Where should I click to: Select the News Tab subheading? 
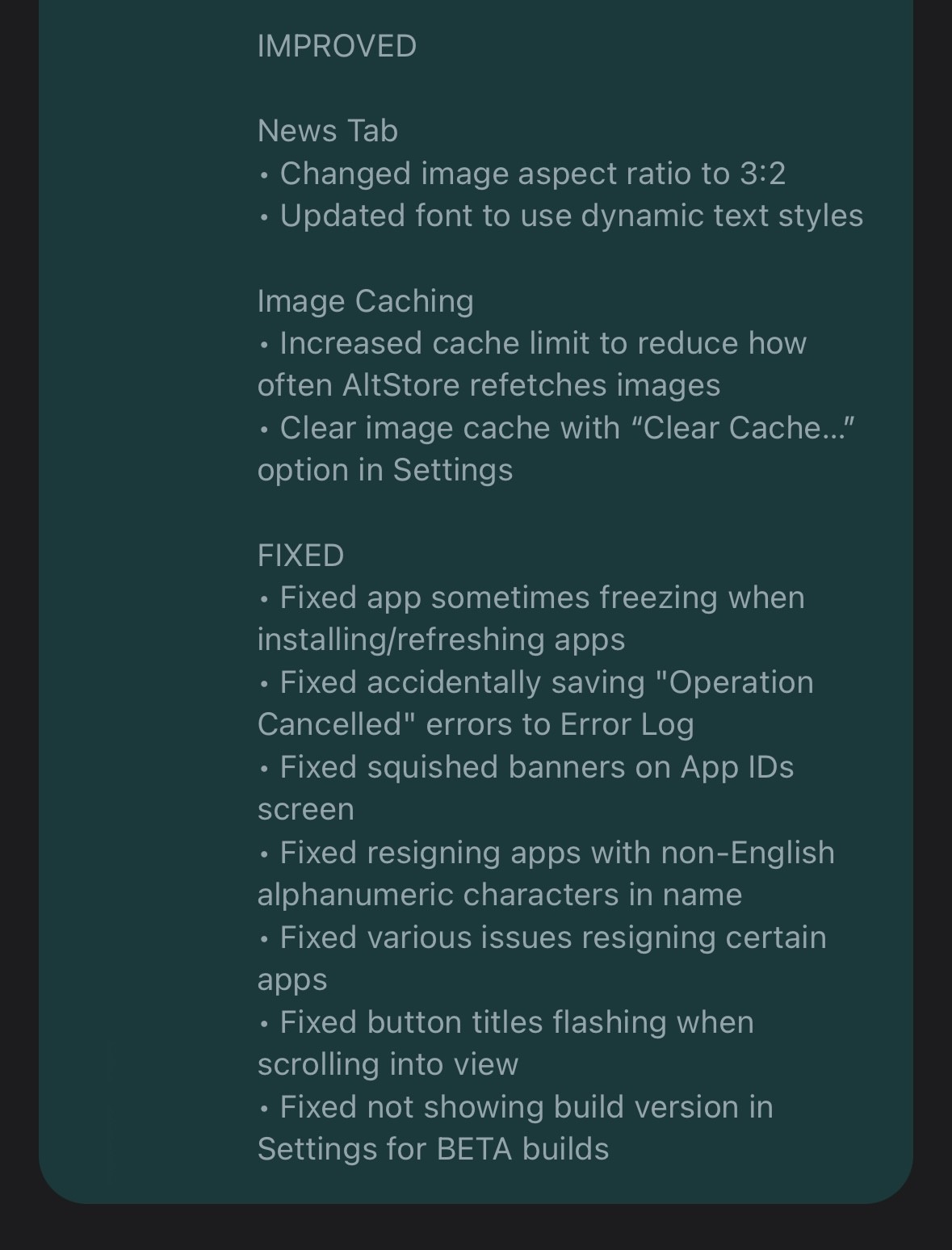click(x=328, y=131)
